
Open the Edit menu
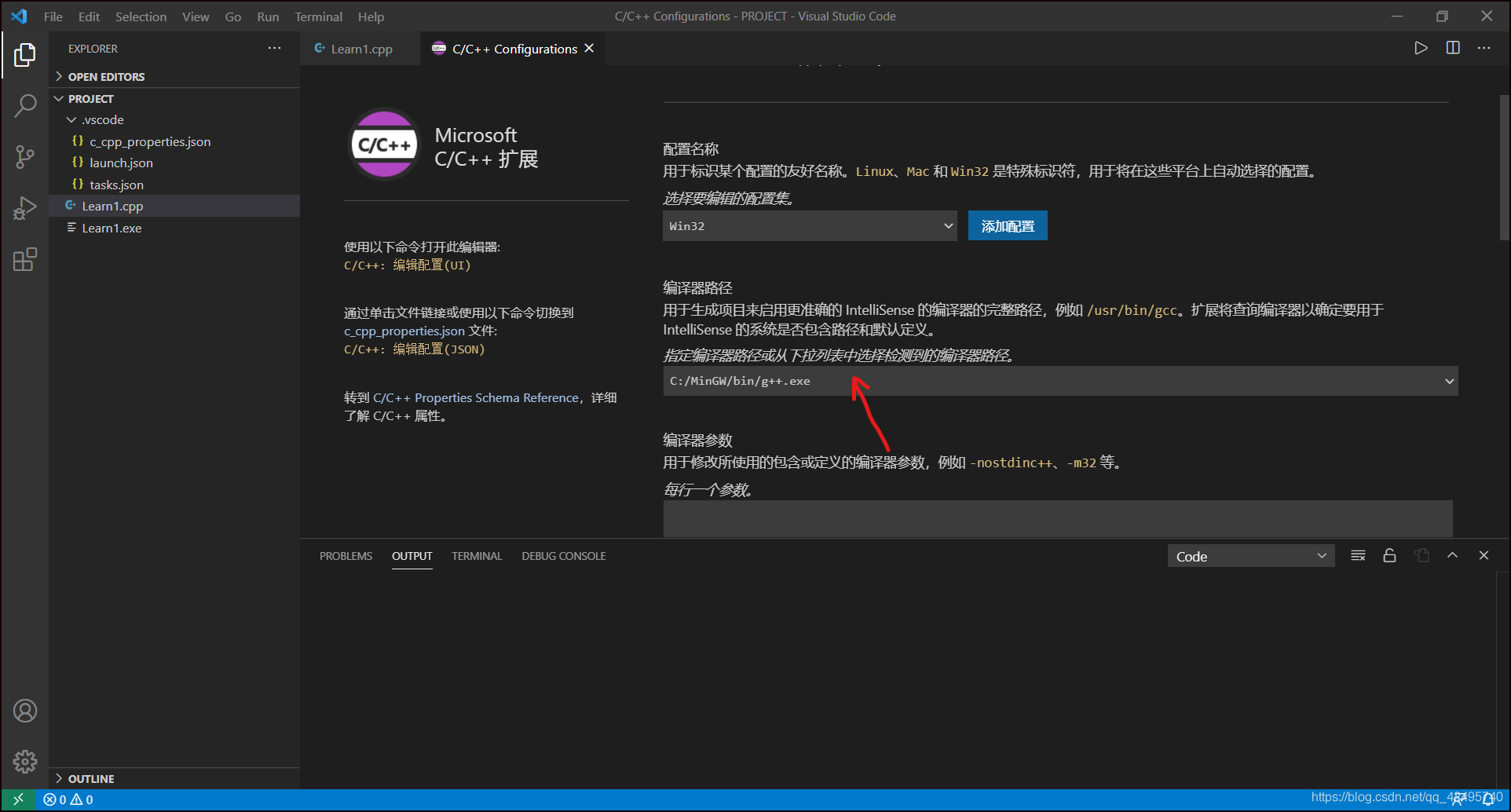[89, 16]
